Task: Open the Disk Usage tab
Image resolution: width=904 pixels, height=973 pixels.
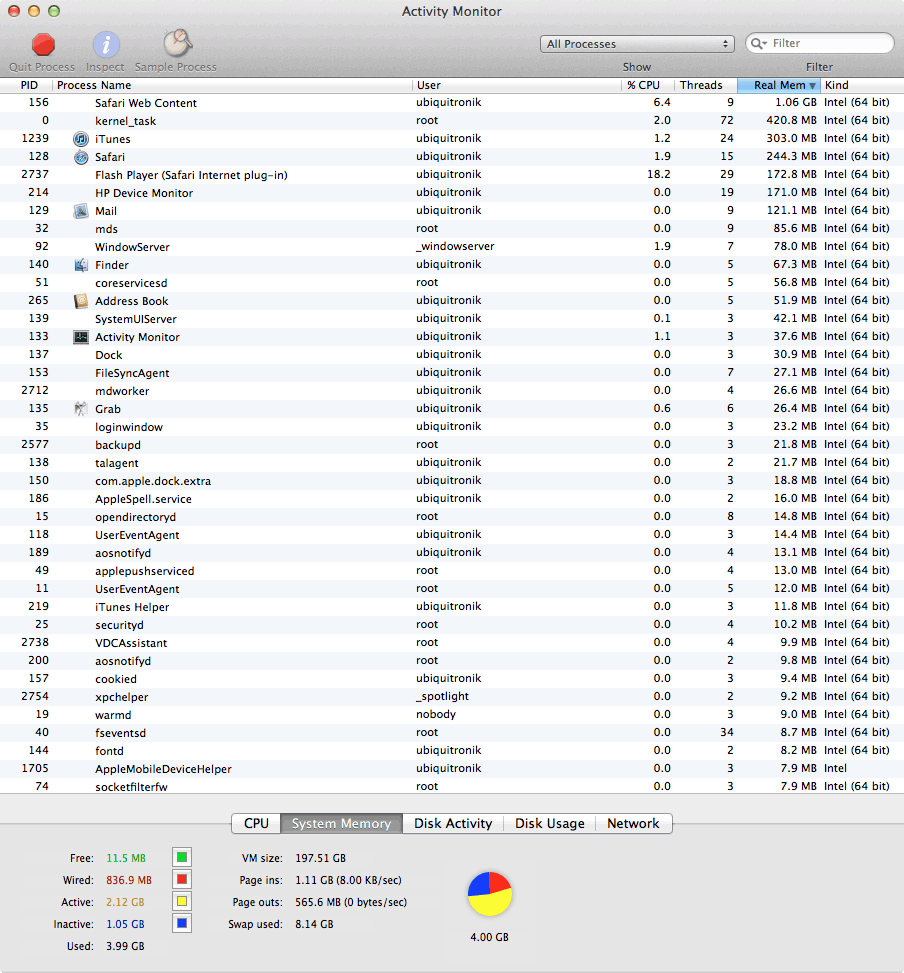Action: coord(550,823)
